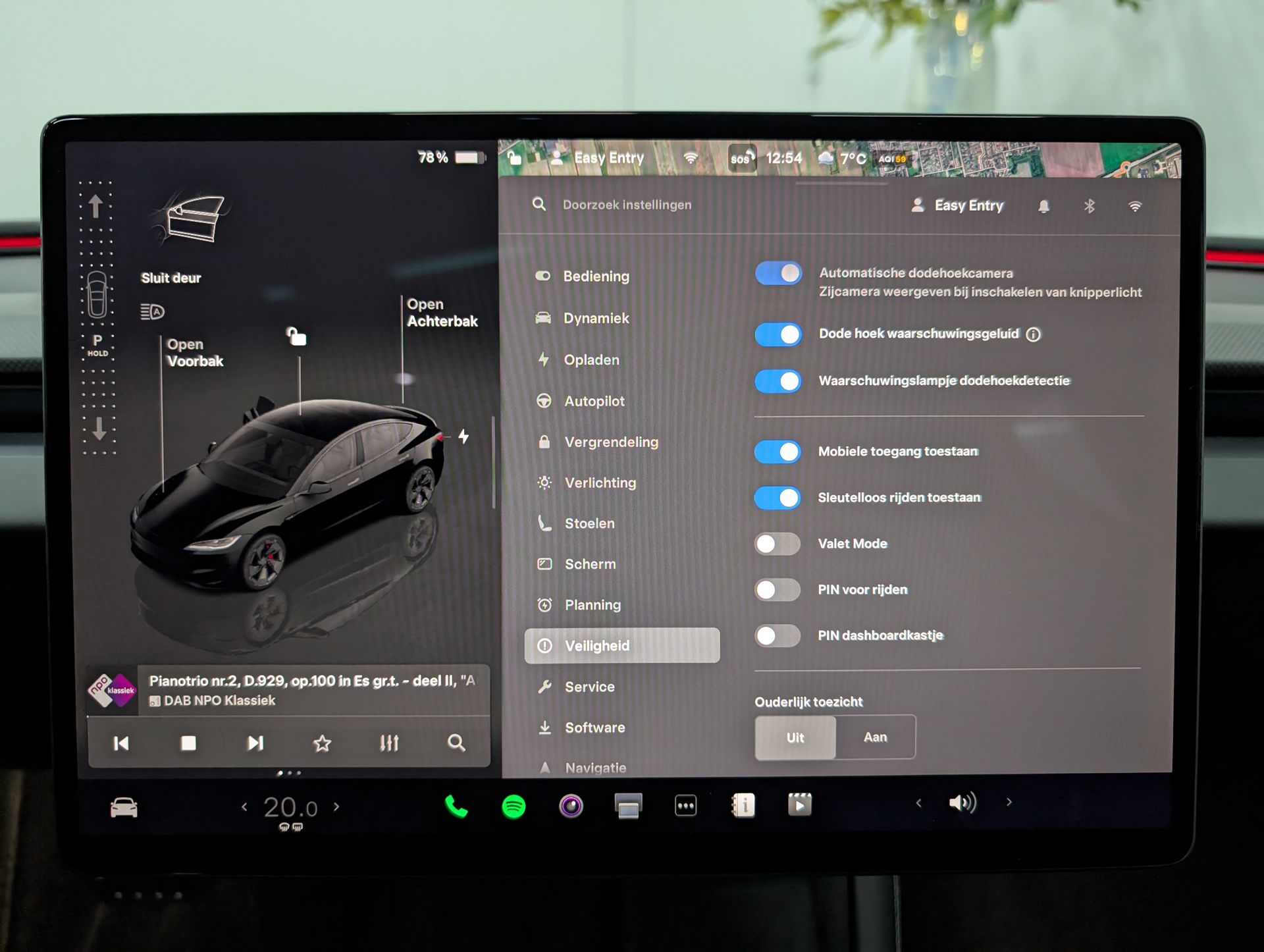Set Ouderlijk toezicht to Aan
This screenshot has width=1264, height=952.
click(x=875, y=737)
